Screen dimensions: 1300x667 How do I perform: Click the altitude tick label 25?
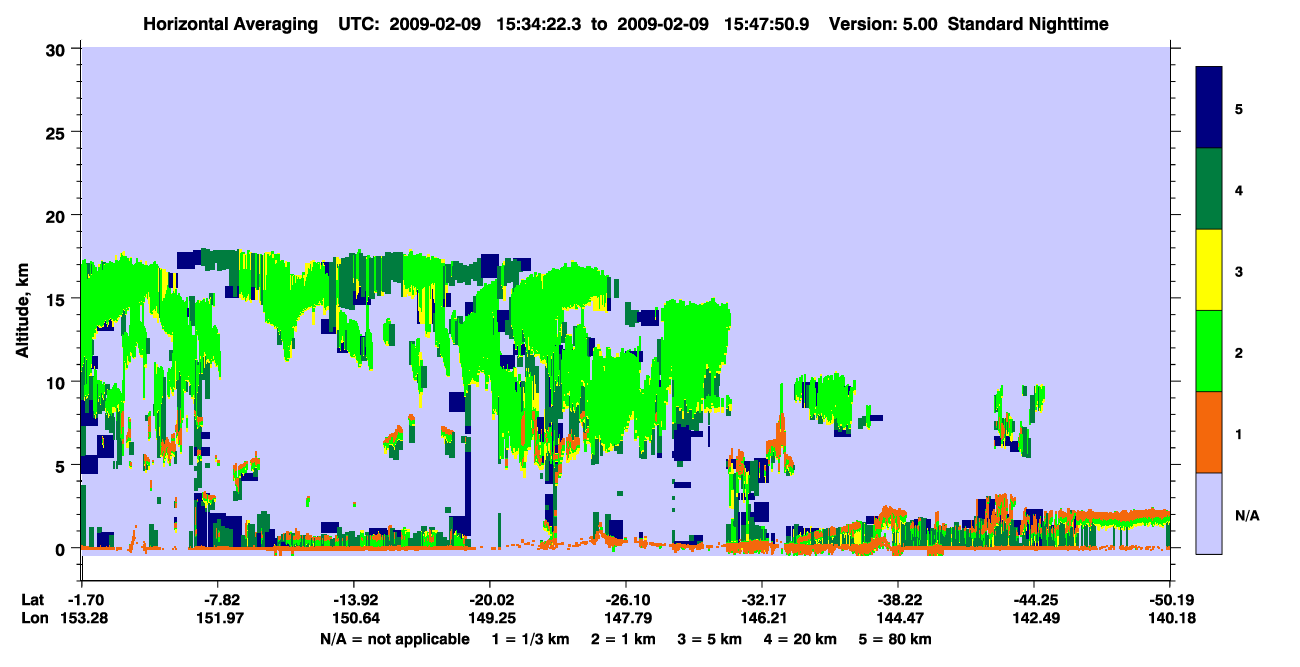click(x=58, y=132)
